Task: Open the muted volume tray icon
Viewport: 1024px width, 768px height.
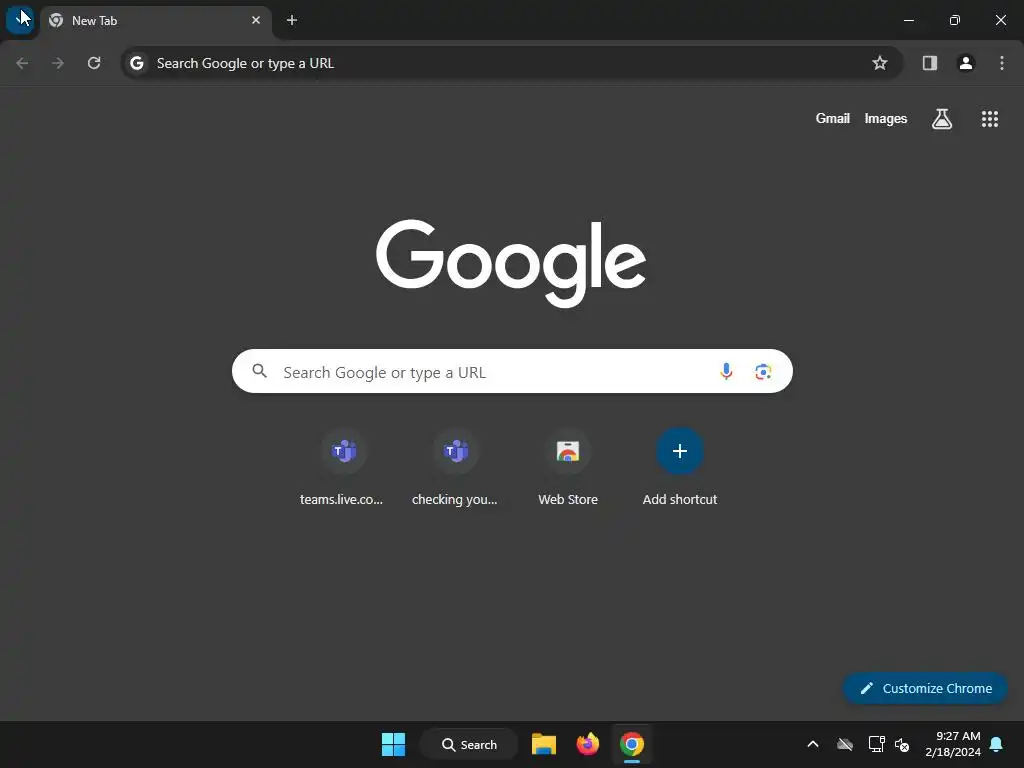Action: pyautogui.click(x=902, y=744)
